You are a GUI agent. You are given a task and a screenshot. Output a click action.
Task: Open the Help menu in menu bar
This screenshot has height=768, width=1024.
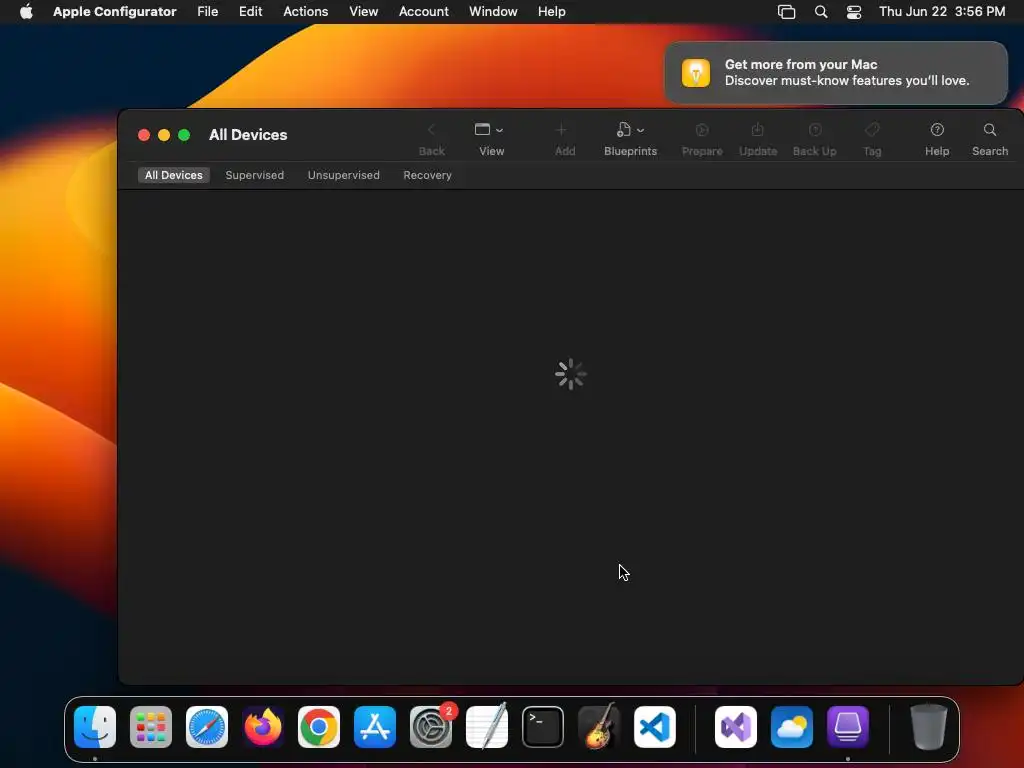551,11
